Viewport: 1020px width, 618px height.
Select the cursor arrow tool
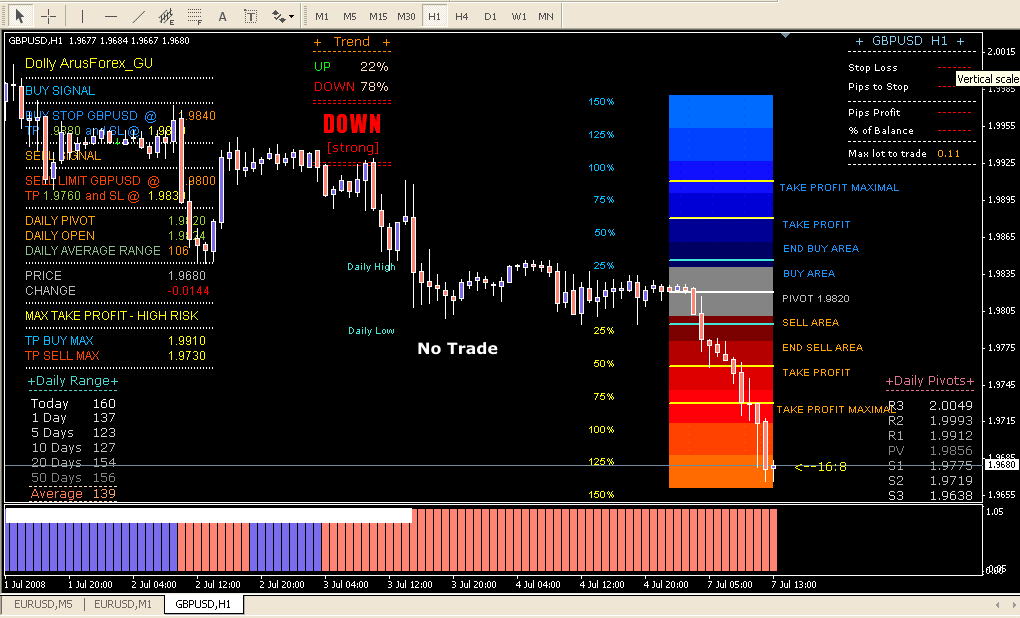coord(19,16)
